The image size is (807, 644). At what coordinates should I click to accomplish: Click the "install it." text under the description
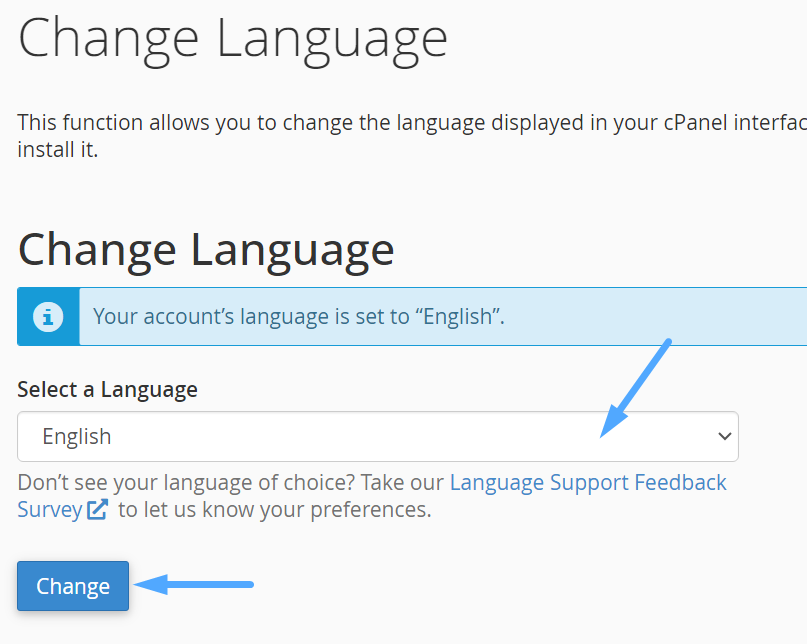pos(57,150)
